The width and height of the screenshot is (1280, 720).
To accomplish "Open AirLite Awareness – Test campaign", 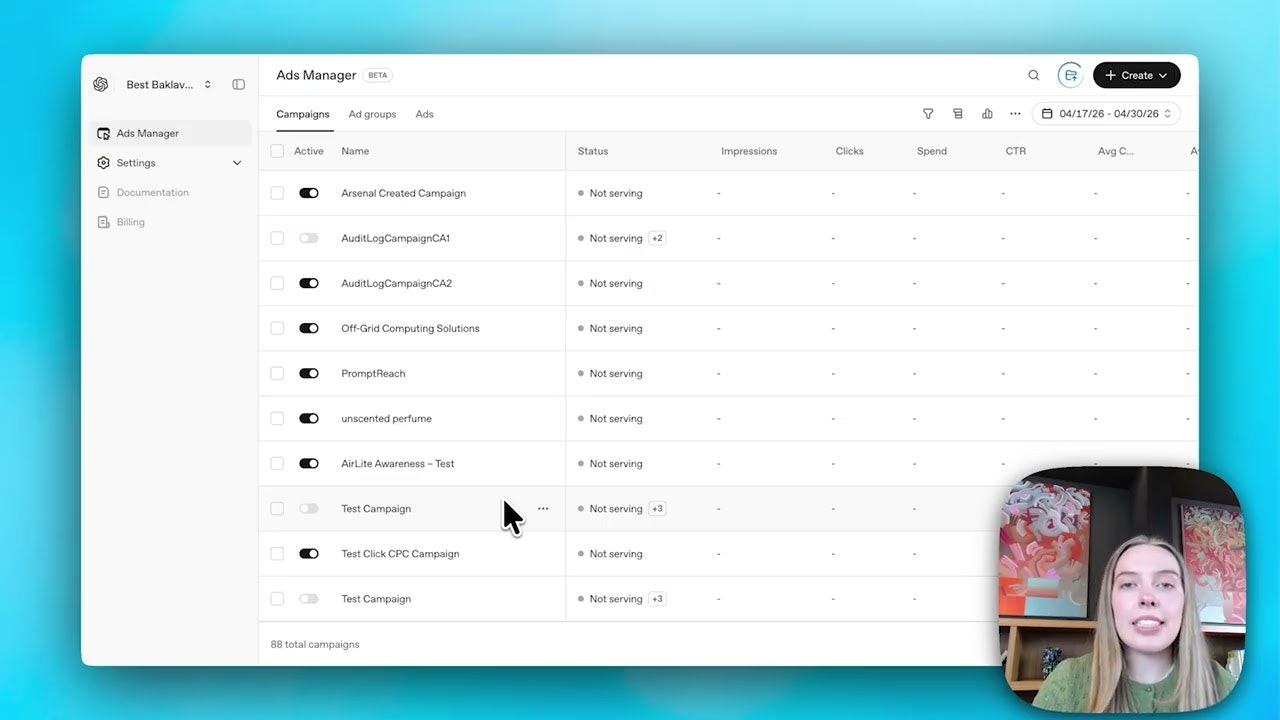I will pyautogui.click(x=397, y=463).
